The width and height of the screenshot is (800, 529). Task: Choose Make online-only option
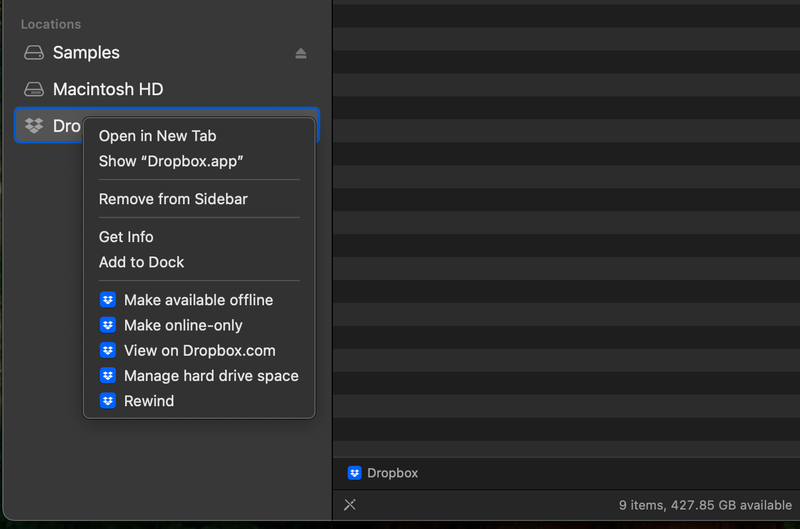pos(183,325)
